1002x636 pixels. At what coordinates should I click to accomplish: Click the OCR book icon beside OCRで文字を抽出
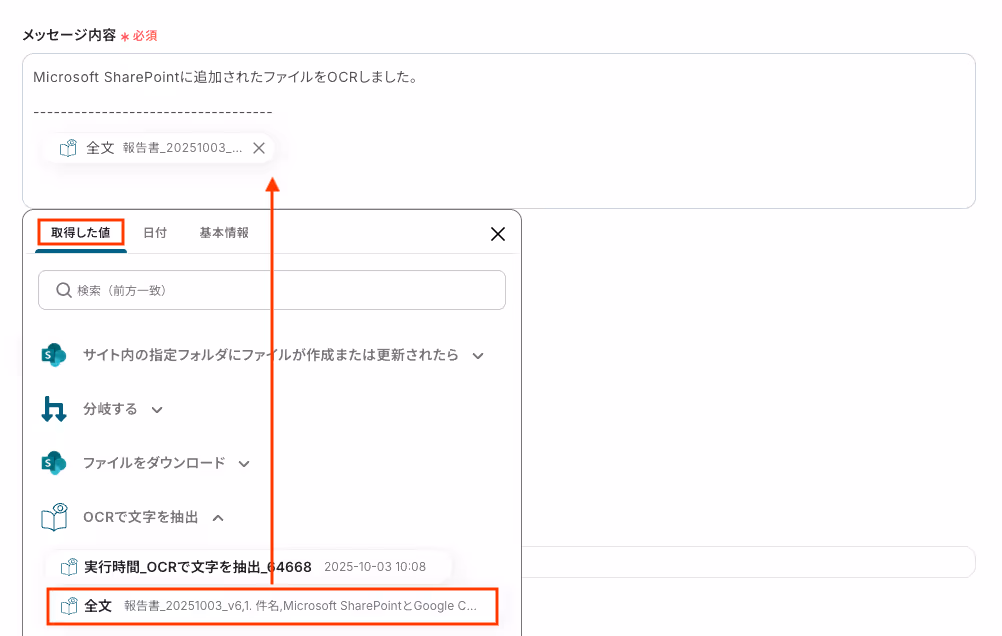[x=54, y=517]
